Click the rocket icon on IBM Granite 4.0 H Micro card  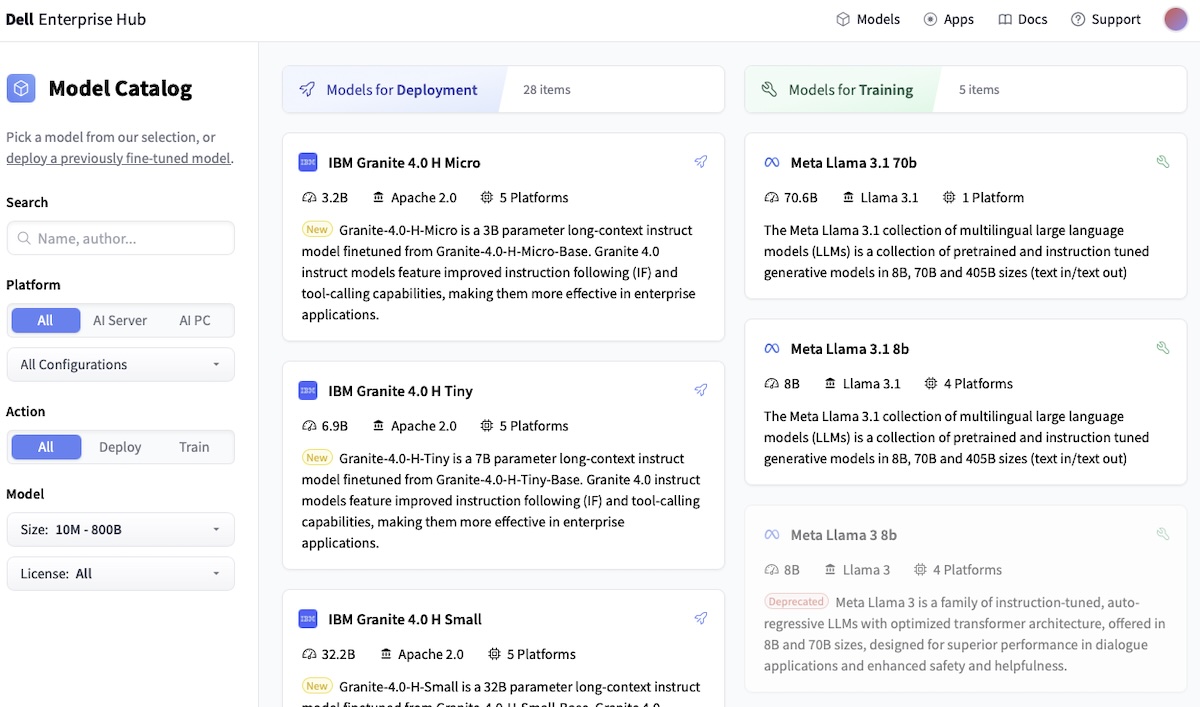coord(701,162)
